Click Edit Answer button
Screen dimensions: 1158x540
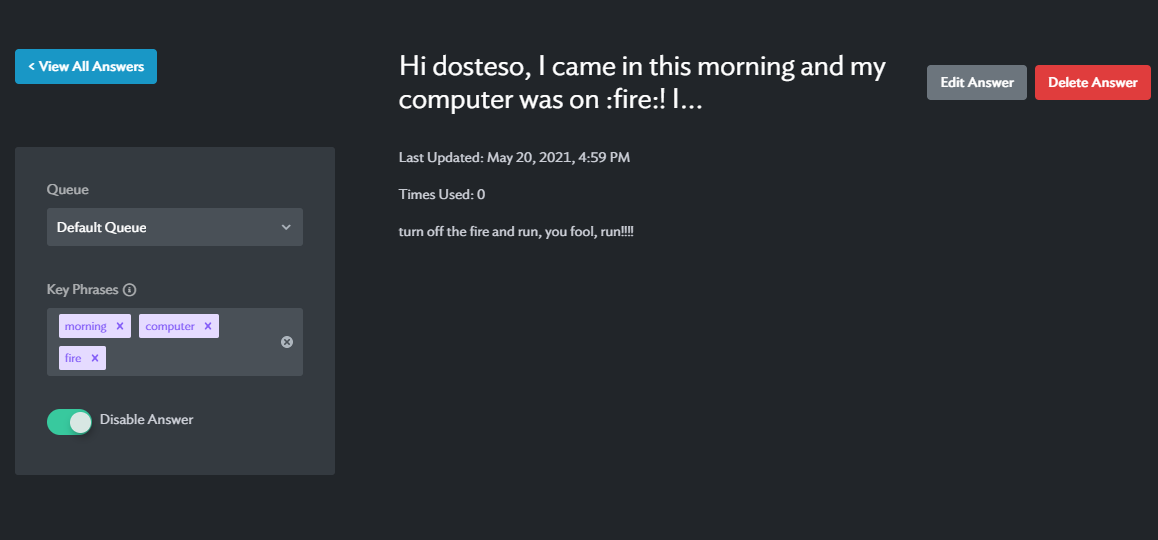[x=976, y=83]
